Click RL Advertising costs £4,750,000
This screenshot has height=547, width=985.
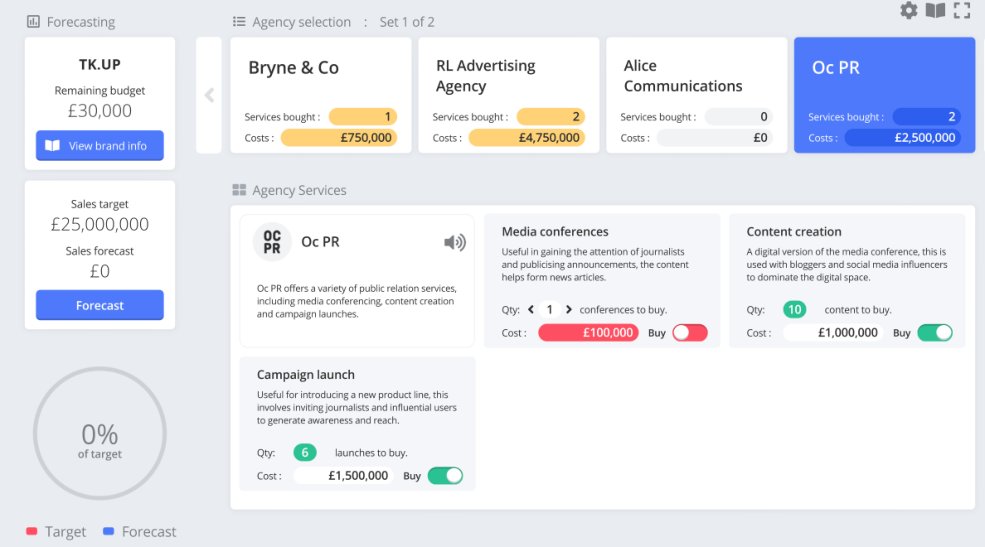tap(526, 138)
